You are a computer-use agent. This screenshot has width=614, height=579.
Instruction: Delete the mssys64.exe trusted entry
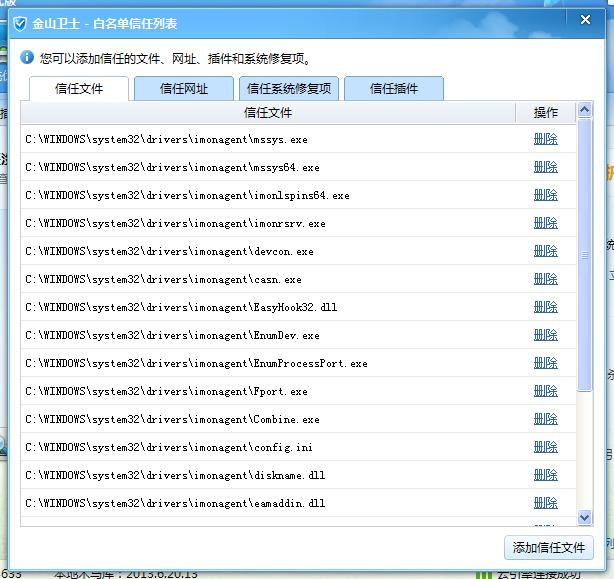tap(545, 167)
